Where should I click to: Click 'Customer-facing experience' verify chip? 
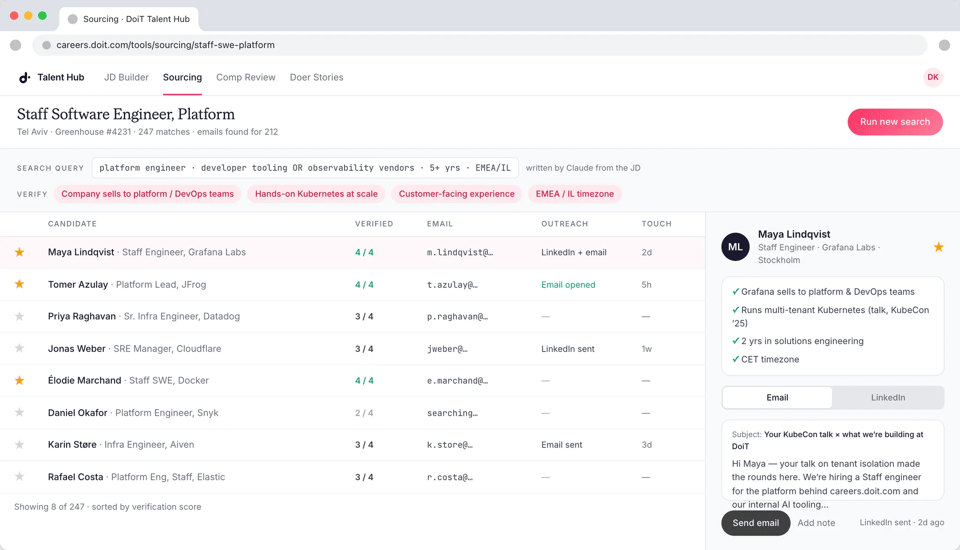pyautogui.click(x=457, y=194)
